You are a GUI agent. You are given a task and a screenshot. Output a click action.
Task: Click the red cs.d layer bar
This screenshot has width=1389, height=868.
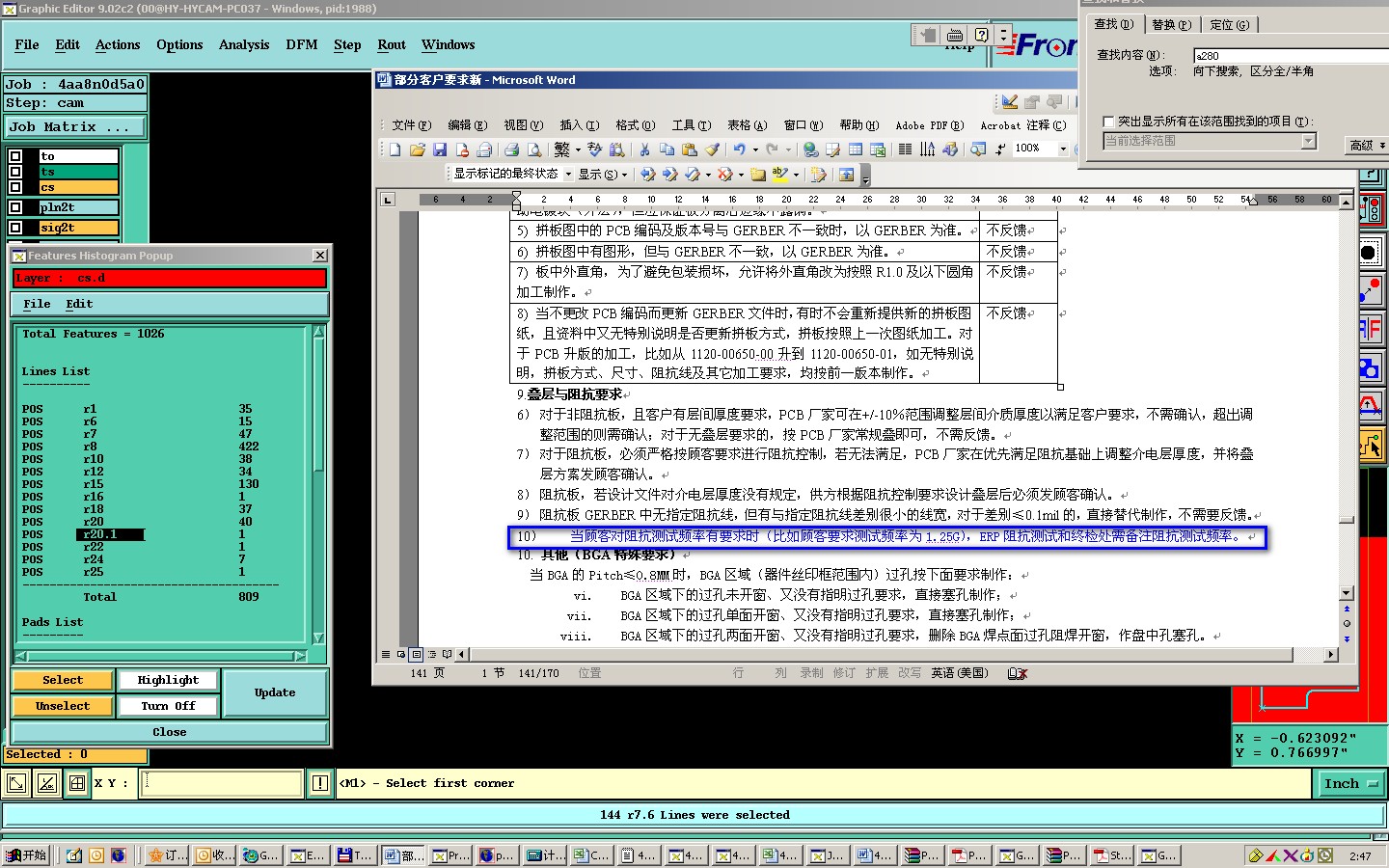tap(170, 278)
